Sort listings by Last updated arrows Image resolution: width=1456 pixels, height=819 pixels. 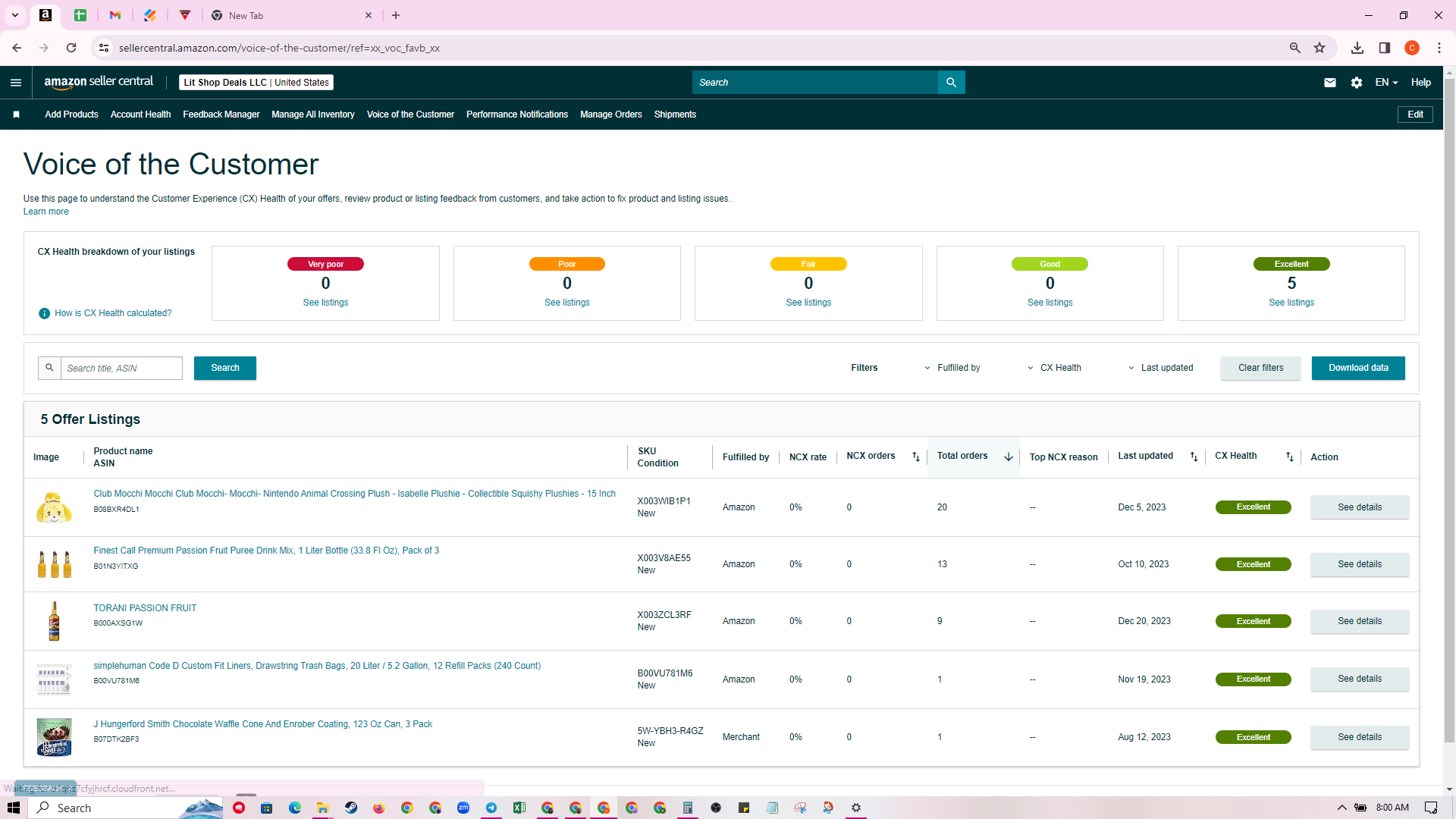click(x=1194, y=457)
